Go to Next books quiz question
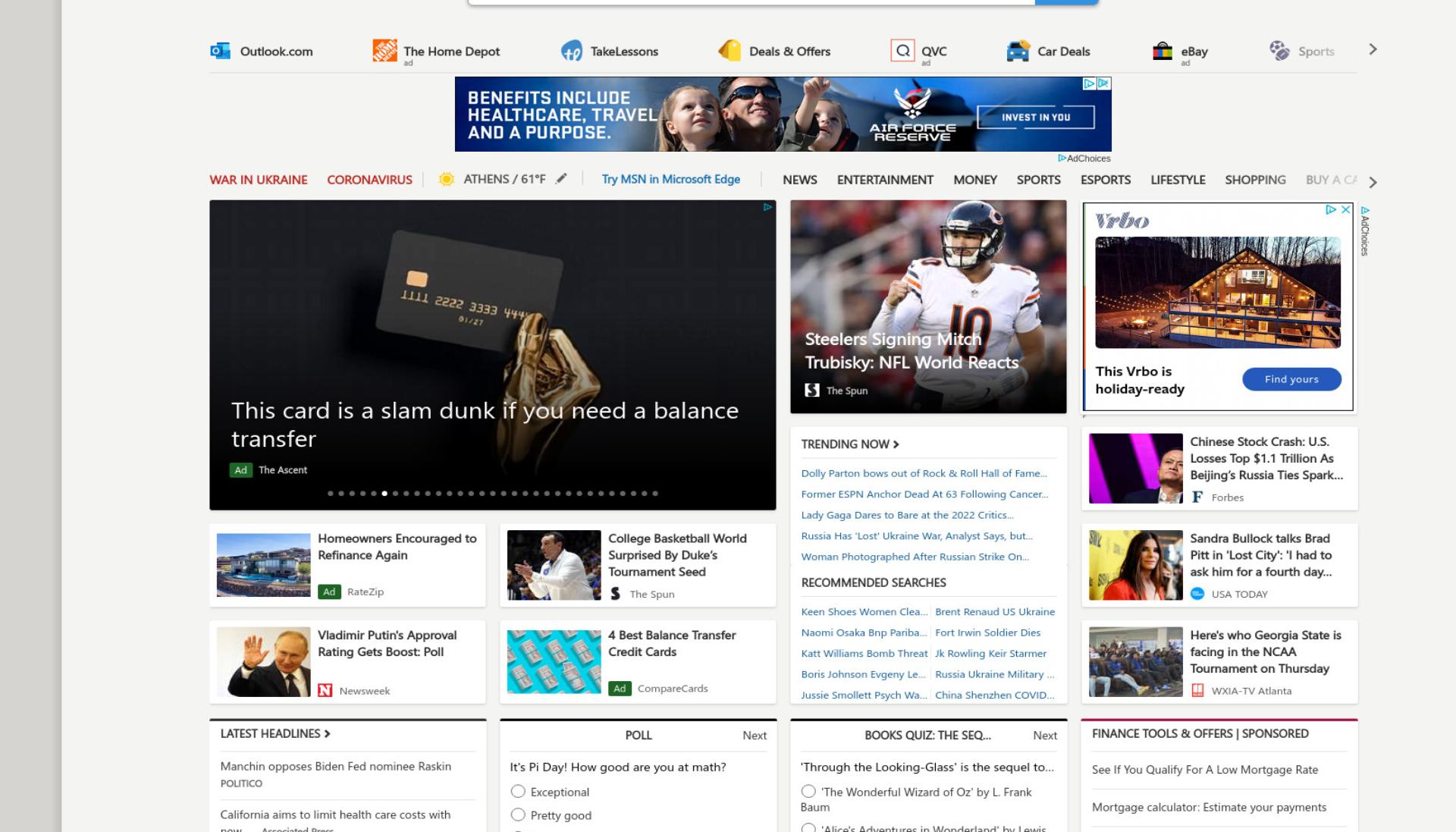 [1045, 735]
